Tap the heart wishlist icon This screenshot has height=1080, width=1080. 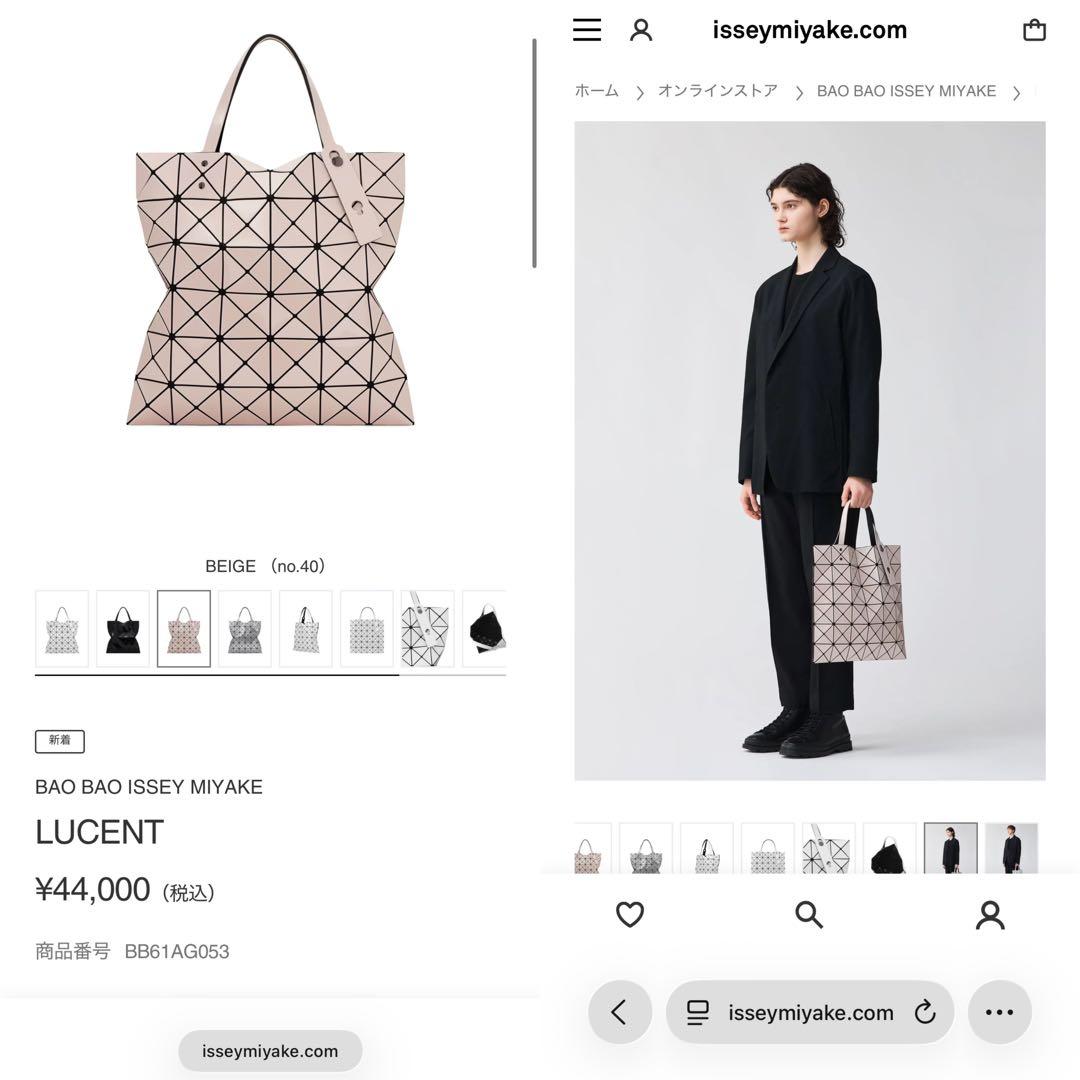click(630, 915)
